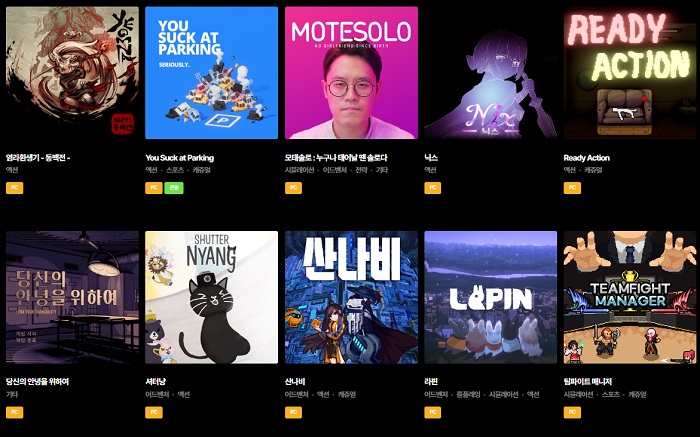Click the green console badge under You Suck at Parking
Image resolution: width=700 pixels, height=437 pixels.
(174, 188)
